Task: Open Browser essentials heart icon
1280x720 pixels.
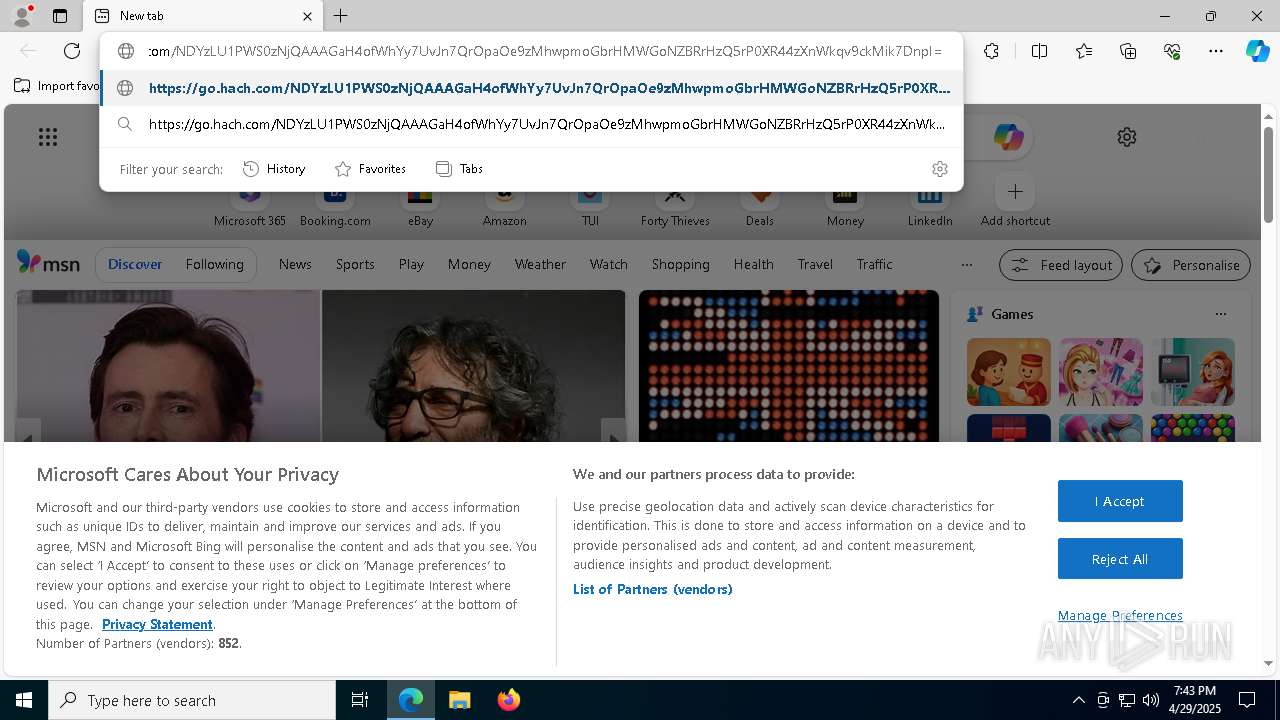Action: tap(1172, 51)
